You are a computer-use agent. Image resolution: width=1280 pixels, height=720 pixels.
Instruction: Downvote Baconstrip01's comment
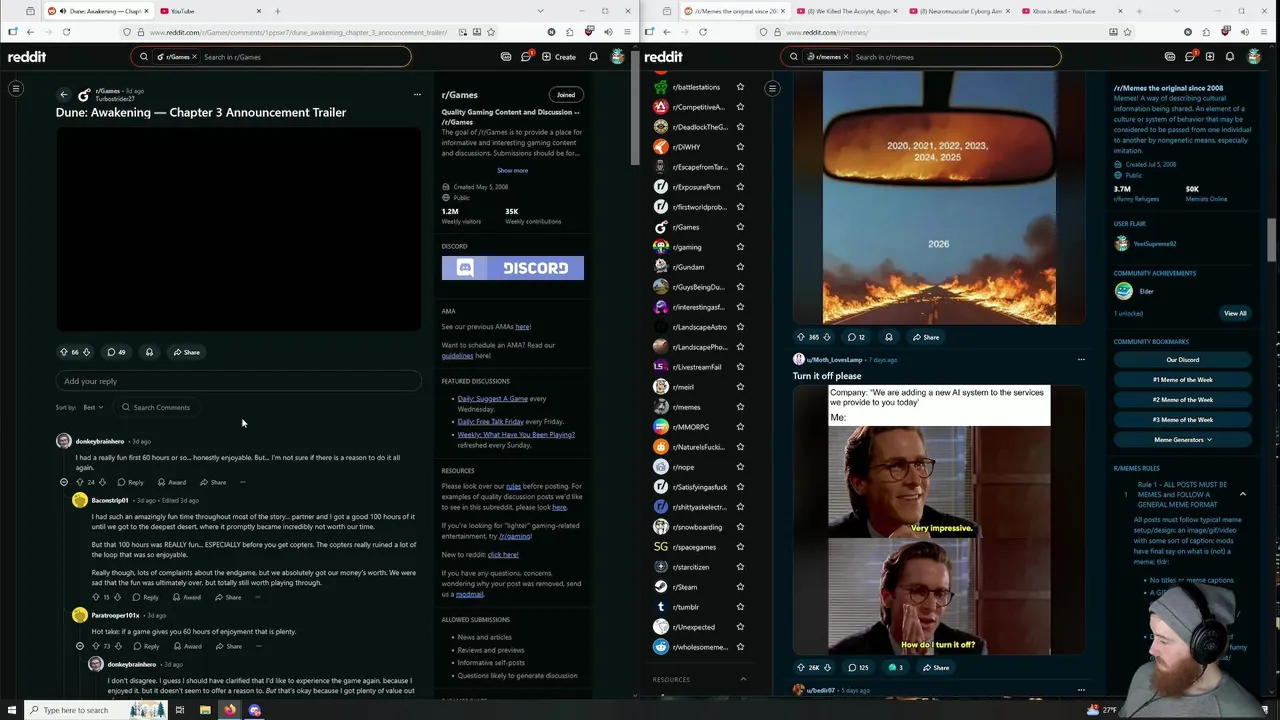click(x=117, y=597)
